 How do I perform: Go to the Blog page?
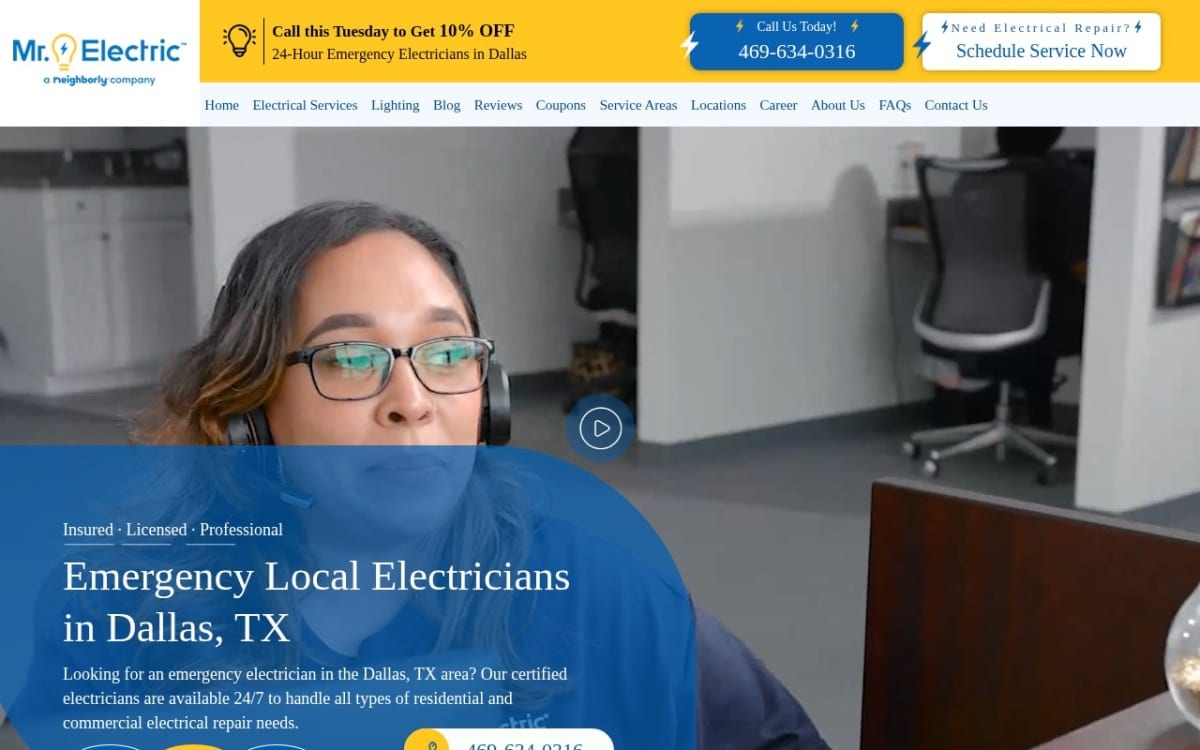[447, 105]
